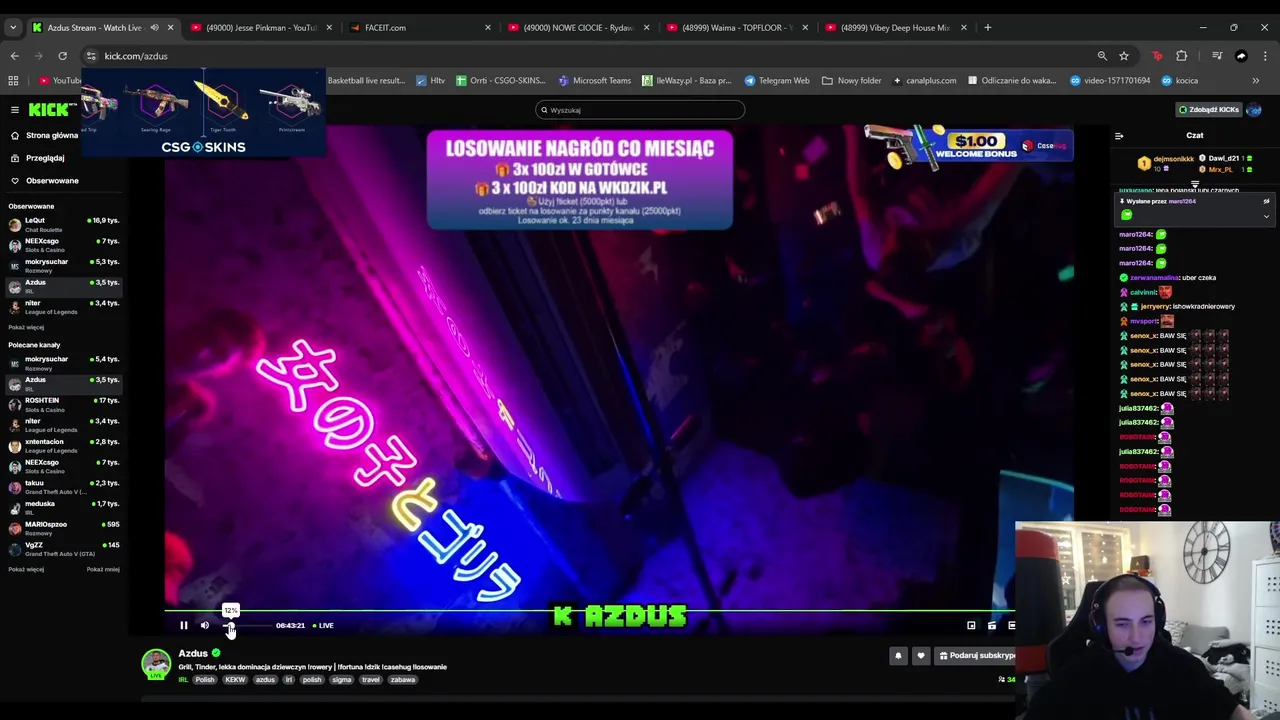Pause the live stream video
The image size is (1280, 720).
pos(184,625)
